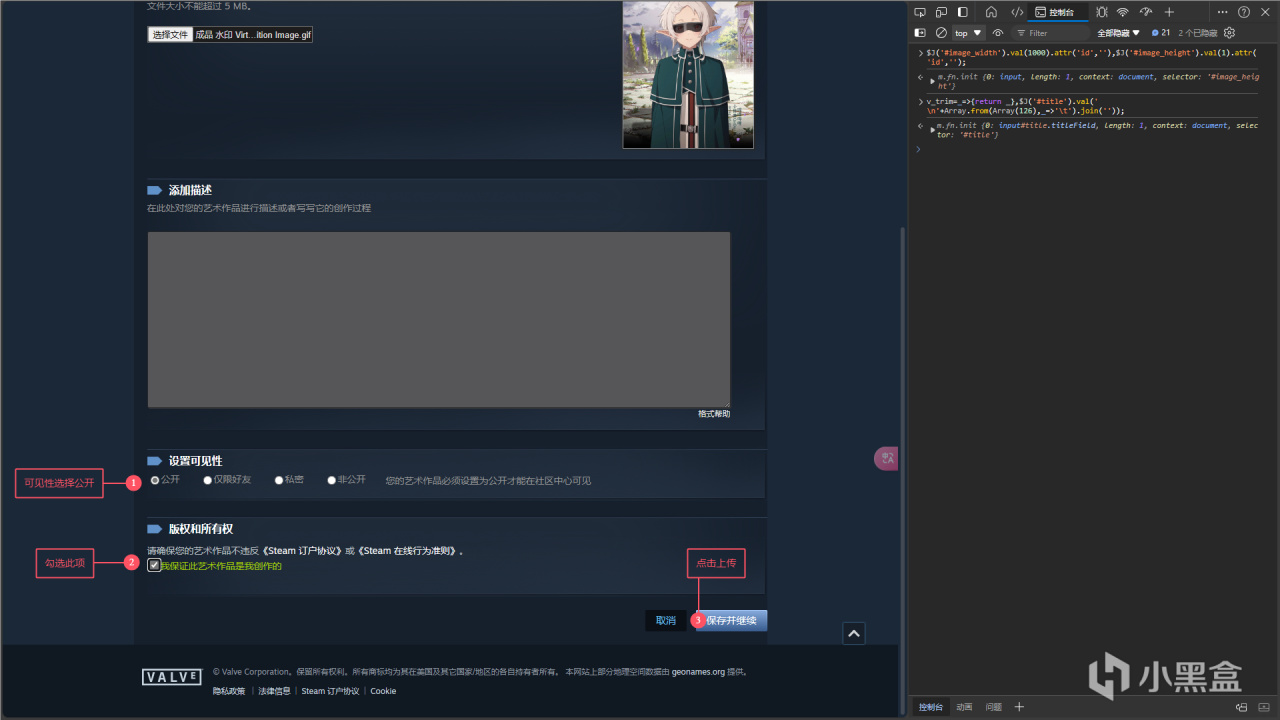Toggle the DevTools activity bar sidebar icon
The width and height of the screenshot is (1280, 720).
coord(963,12)
